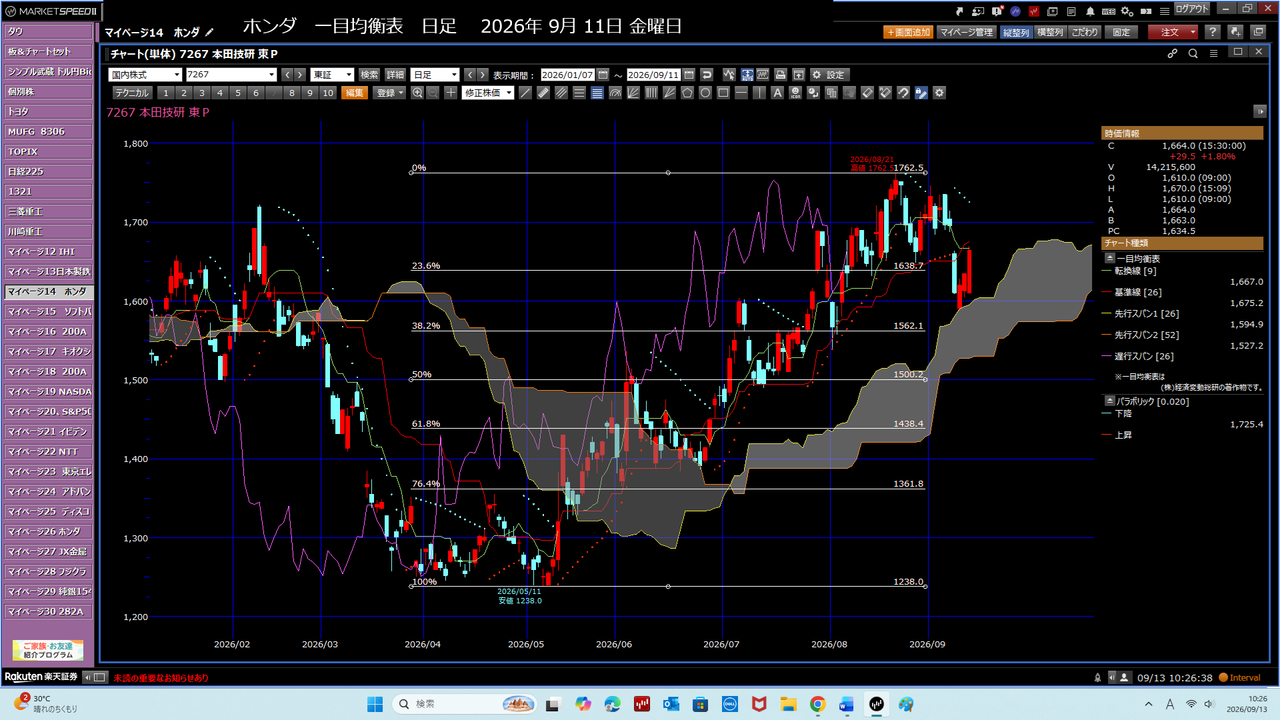Select the rectangle shape drawing tool
The width and height of the screenshot is (1280, 720).
pyautogui.click(x=723, y=93)
